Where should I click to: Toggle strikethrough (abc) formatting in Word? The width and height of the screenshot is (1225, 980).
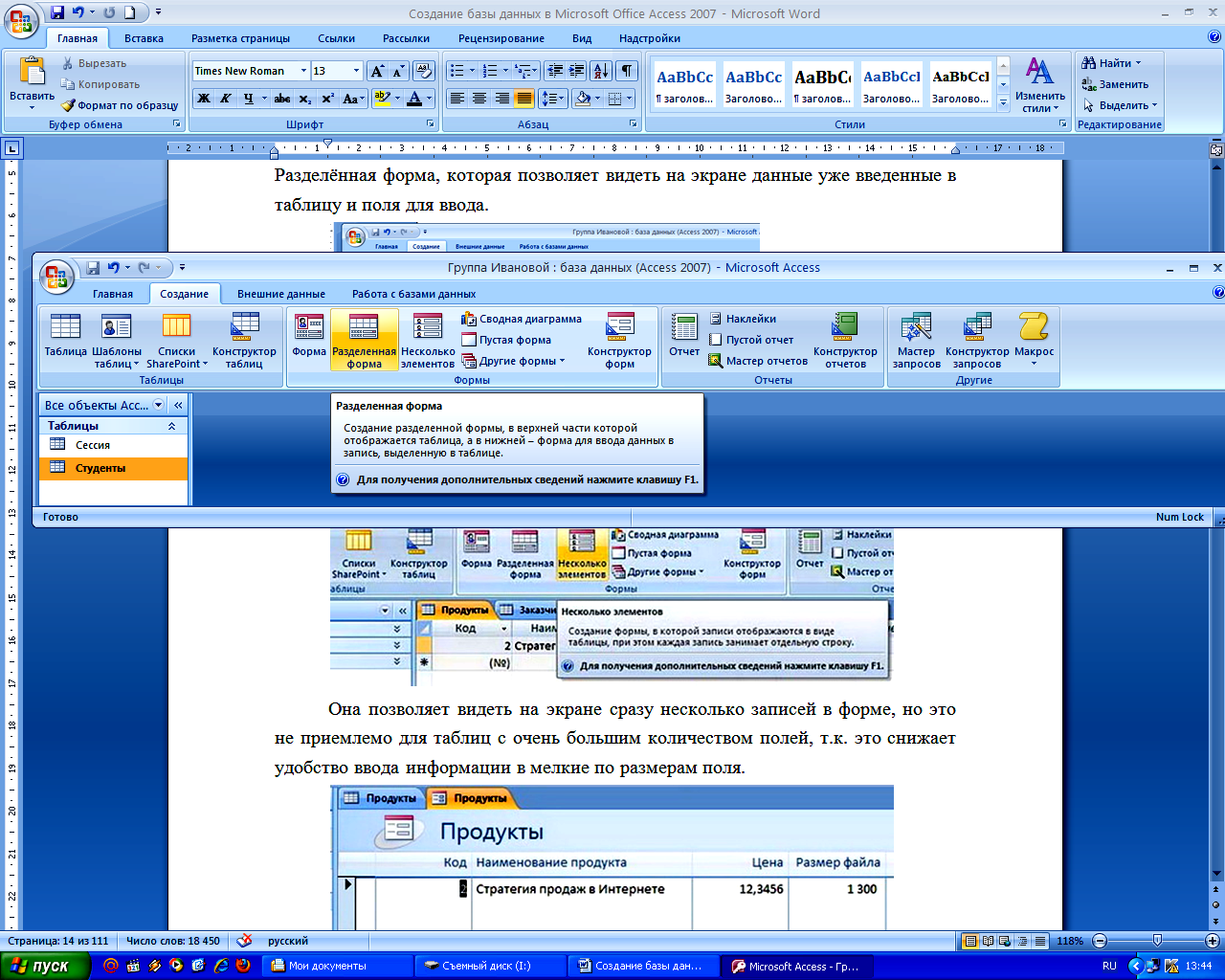pos(282,98)
